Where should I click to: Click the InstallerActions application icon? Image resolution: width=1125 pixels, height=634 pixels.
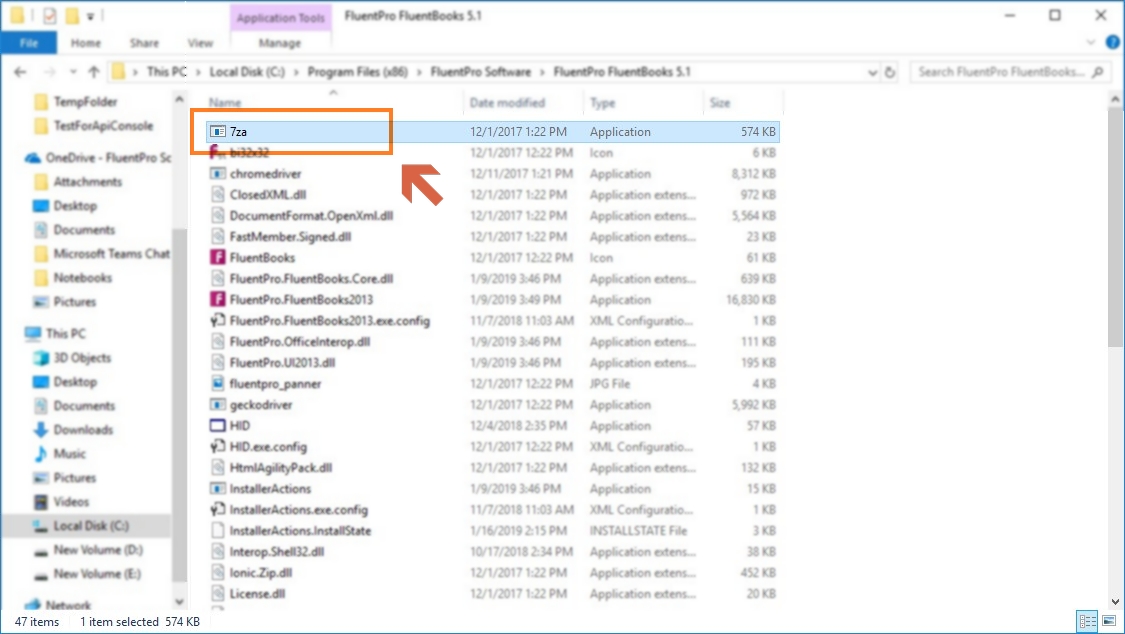(x=217, y=488)
